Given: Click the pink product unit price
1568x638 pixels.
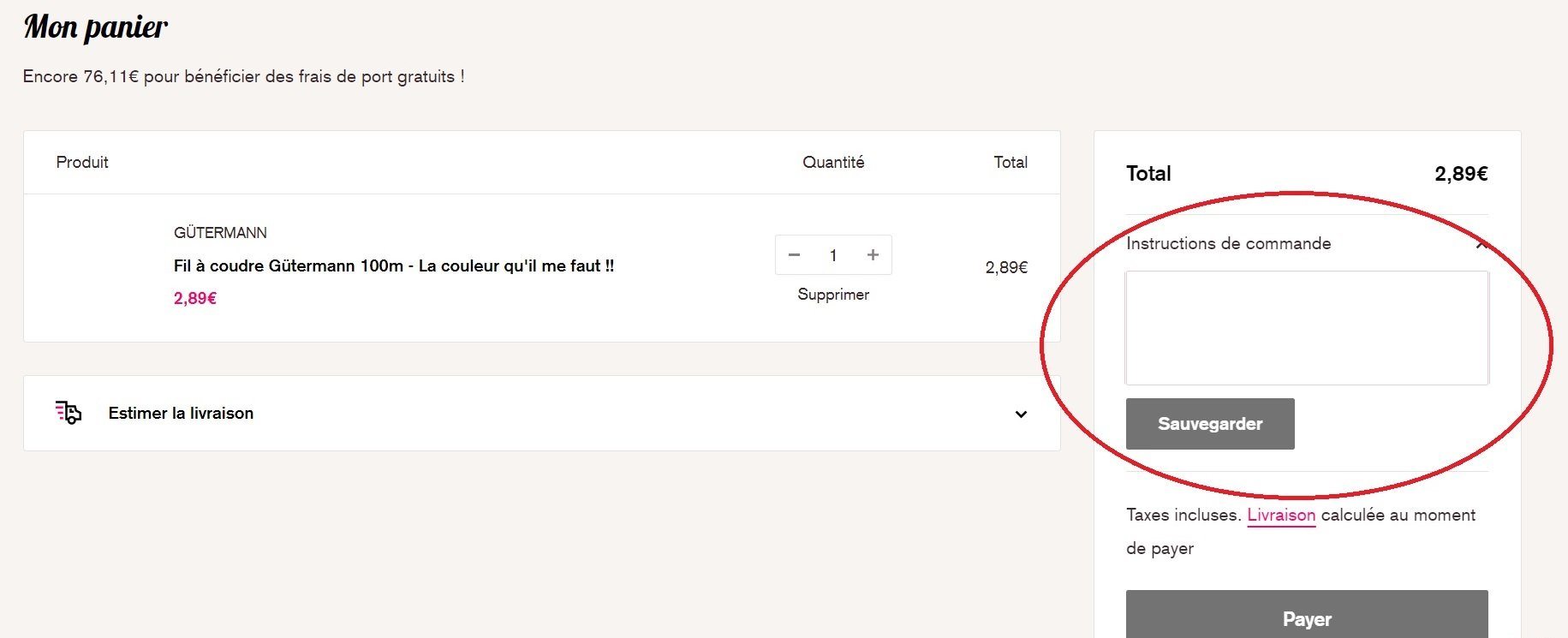Looking at the screenshot, I should (195, 298).
